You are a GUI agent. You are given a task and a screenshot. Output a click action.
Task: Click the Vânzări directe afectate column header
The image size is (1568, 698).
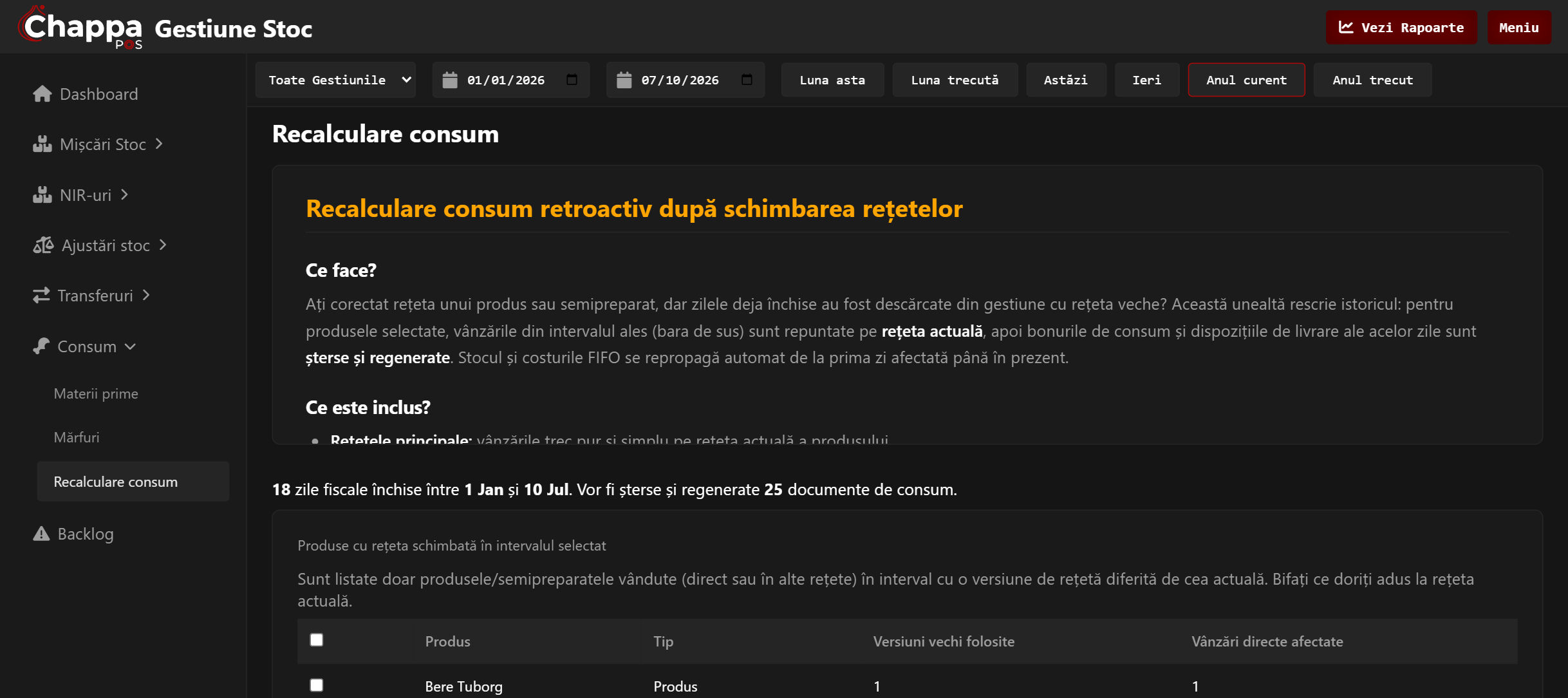1267,641
